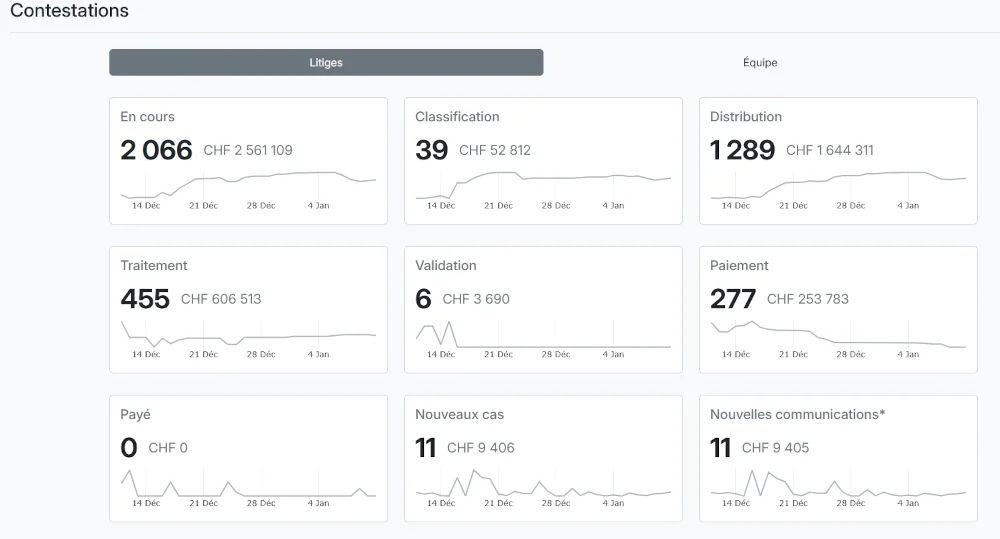
Task: Click the count 39 in Classification
Action: point(432,150)
